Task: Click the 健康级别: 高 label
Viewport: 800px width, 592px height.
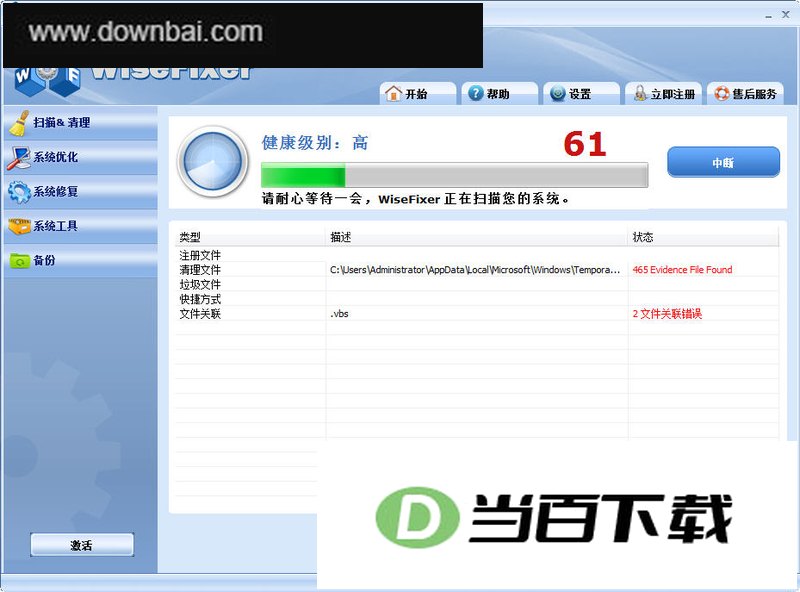Action: (315, 143)
